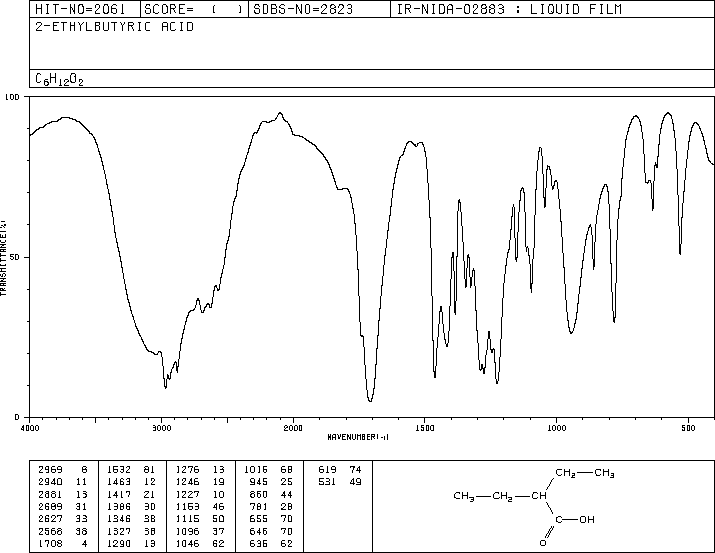715x553 pixels.
Task: Click the 1500 wavenumber axis label
Action: (x=425, y=428)
